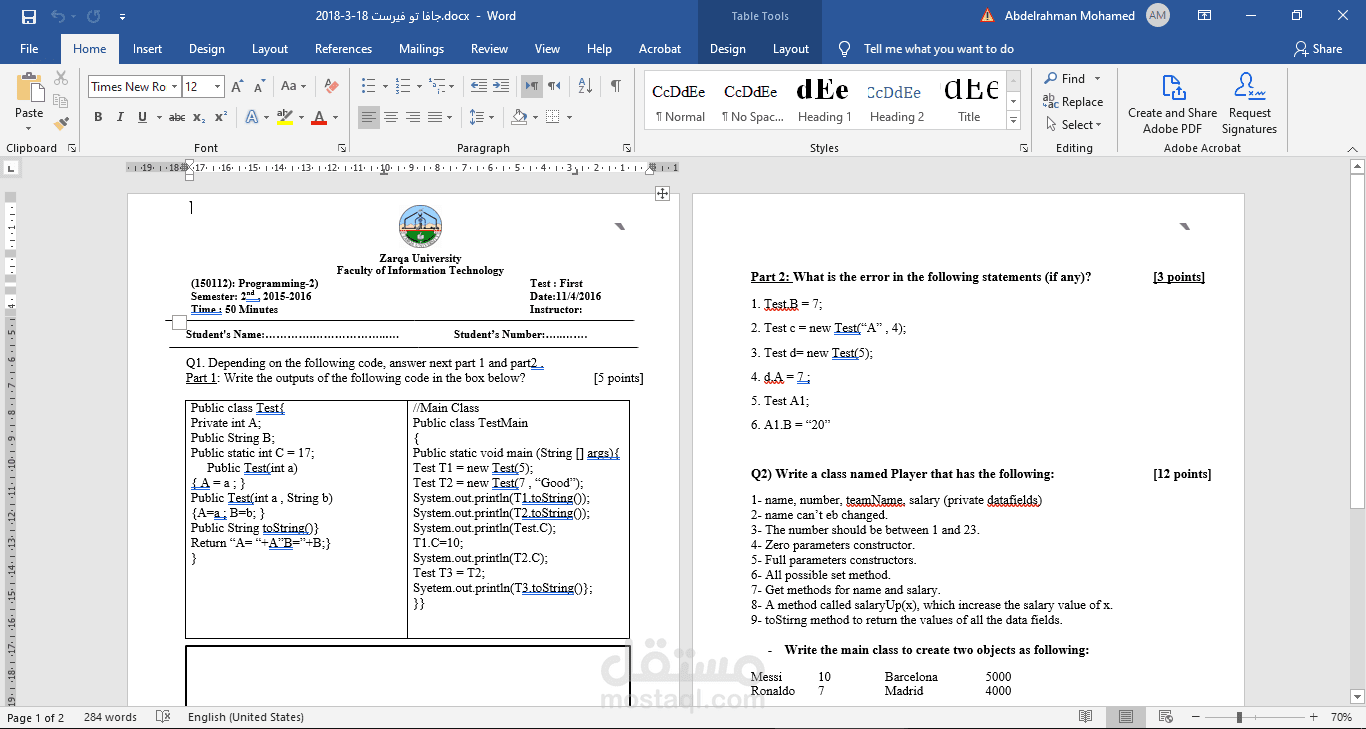
Task: Click the 284 words count
Action: point(110,717)
